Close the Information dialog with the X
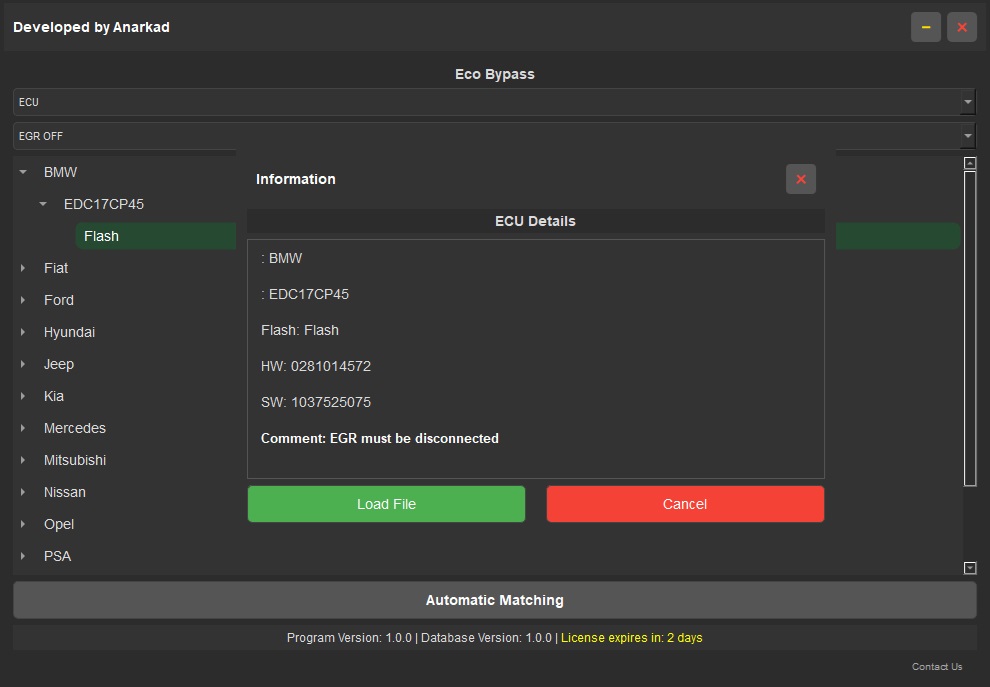This screenshot has height=687, width=990. [x=801, y=179]
